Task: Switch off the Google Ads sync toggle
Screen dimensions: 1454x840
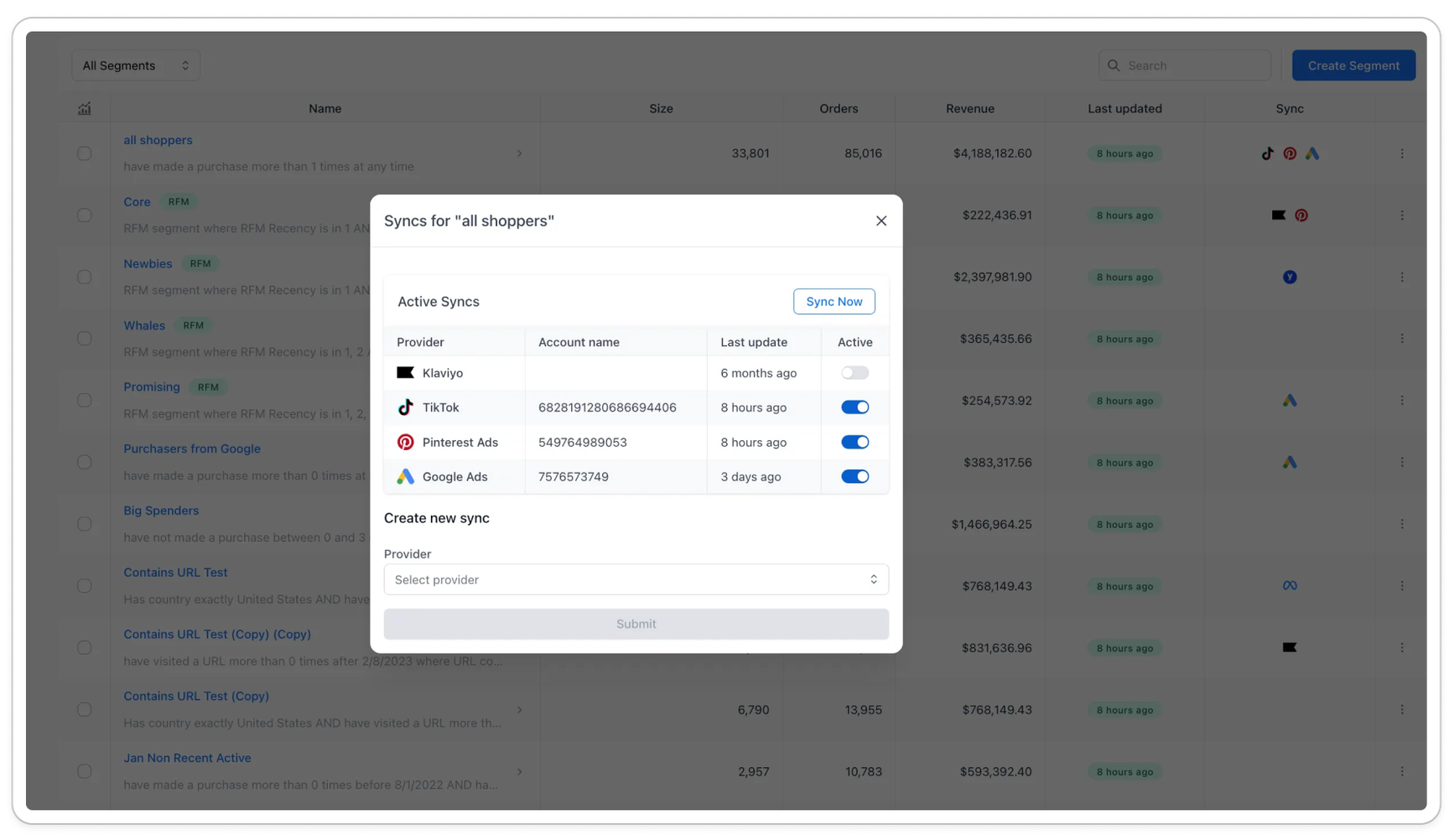Action: point(854,476)
